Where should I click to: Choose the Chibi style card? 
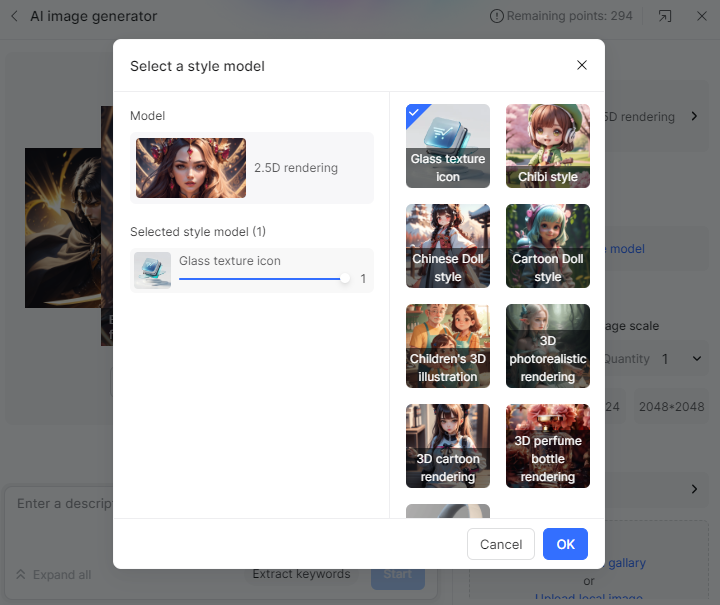click(x=548, y=146)
